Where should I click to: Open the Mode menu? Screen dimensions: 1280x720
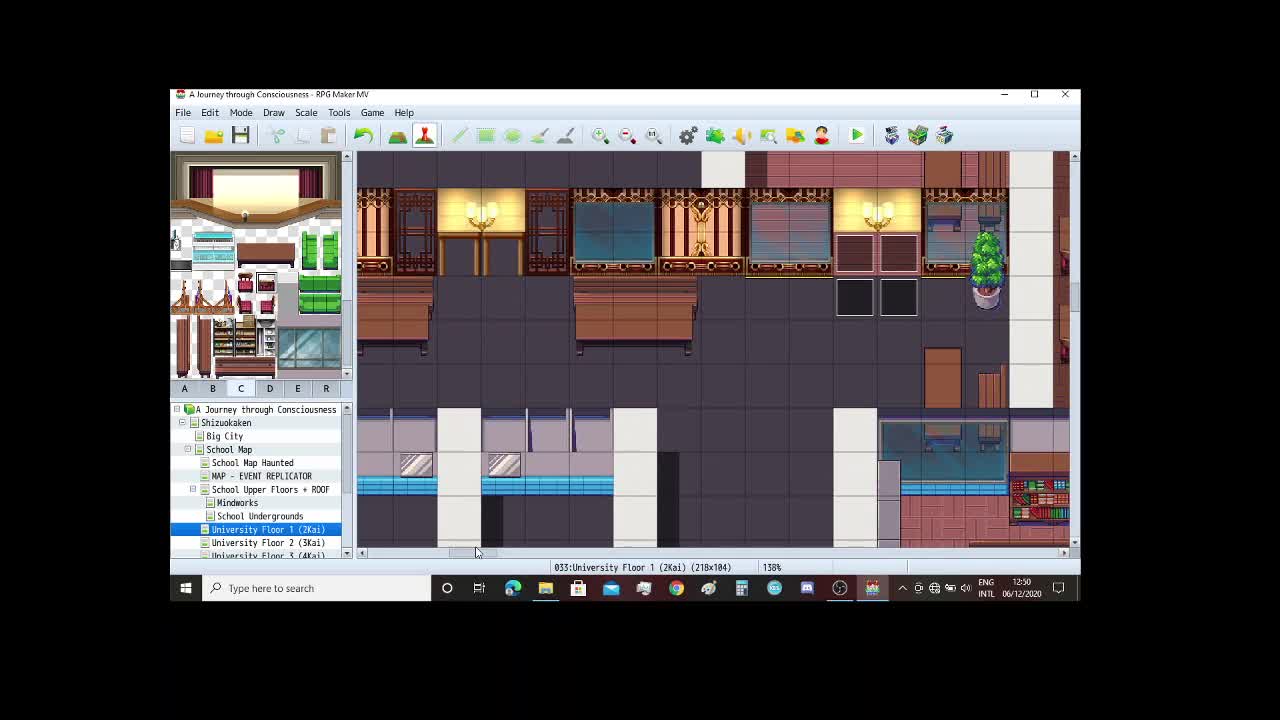[x=241, y=112]
